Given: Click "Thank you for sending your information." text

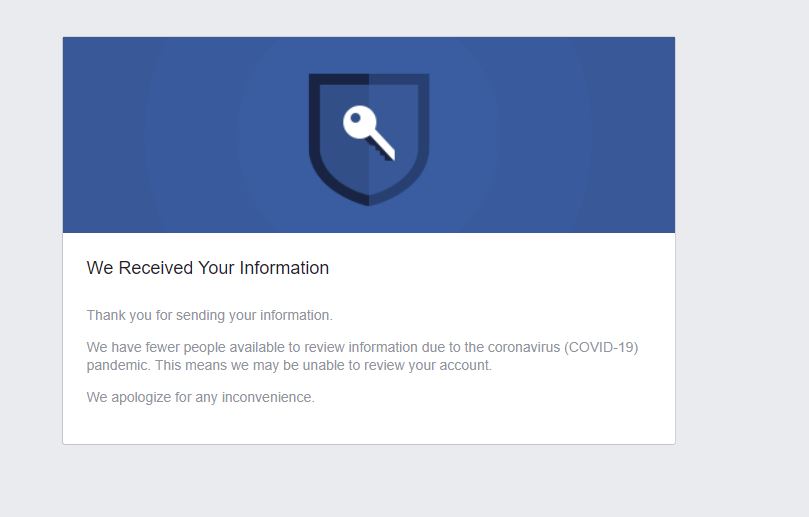Looking at the screenshot, I should point(209,315).
